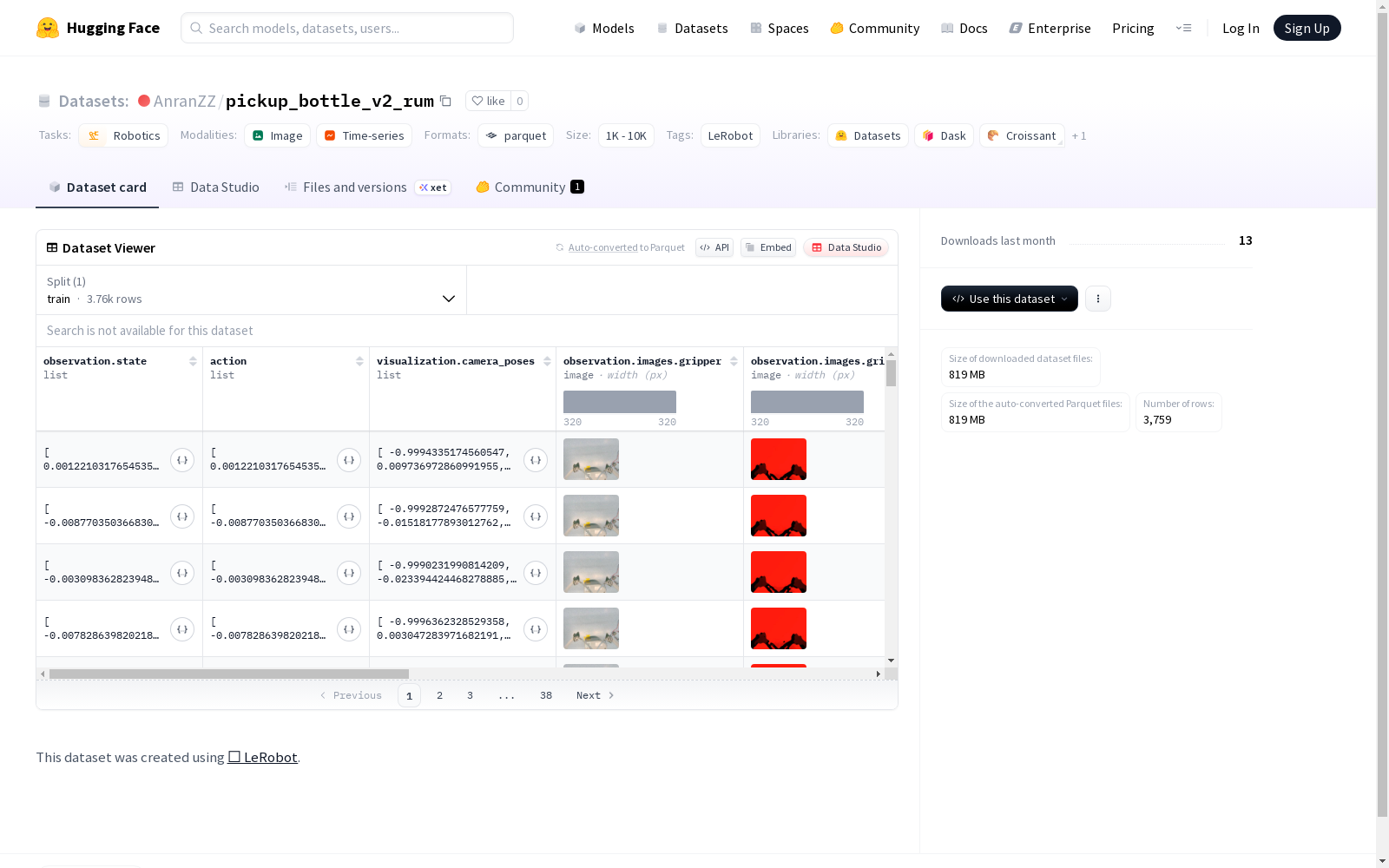Click the API button in Dataset Viewer
This screenshot has height=868, width=1389.
pos(714,247)
